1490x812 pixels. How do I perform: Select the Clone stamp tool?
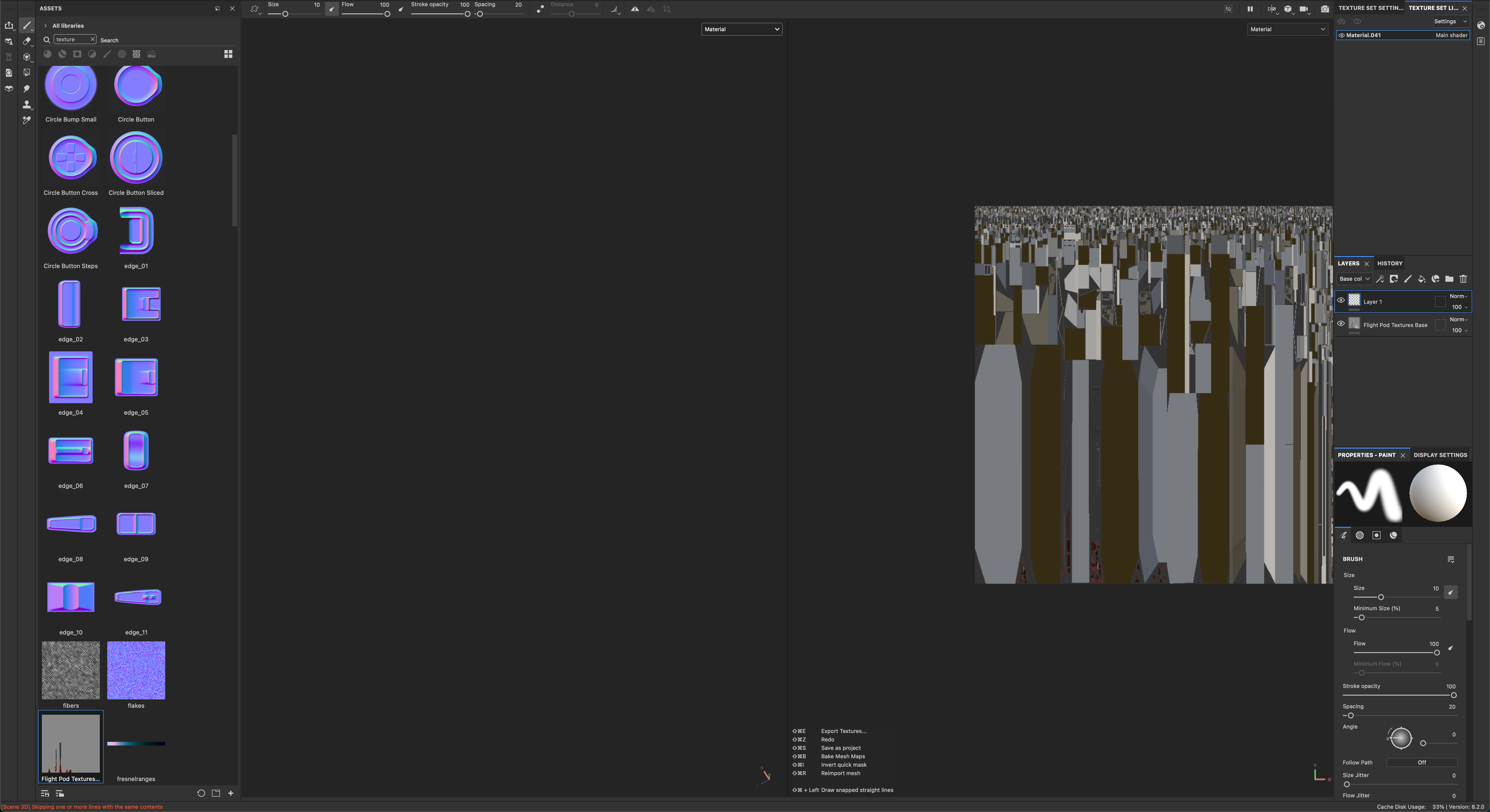pos(26,105)
